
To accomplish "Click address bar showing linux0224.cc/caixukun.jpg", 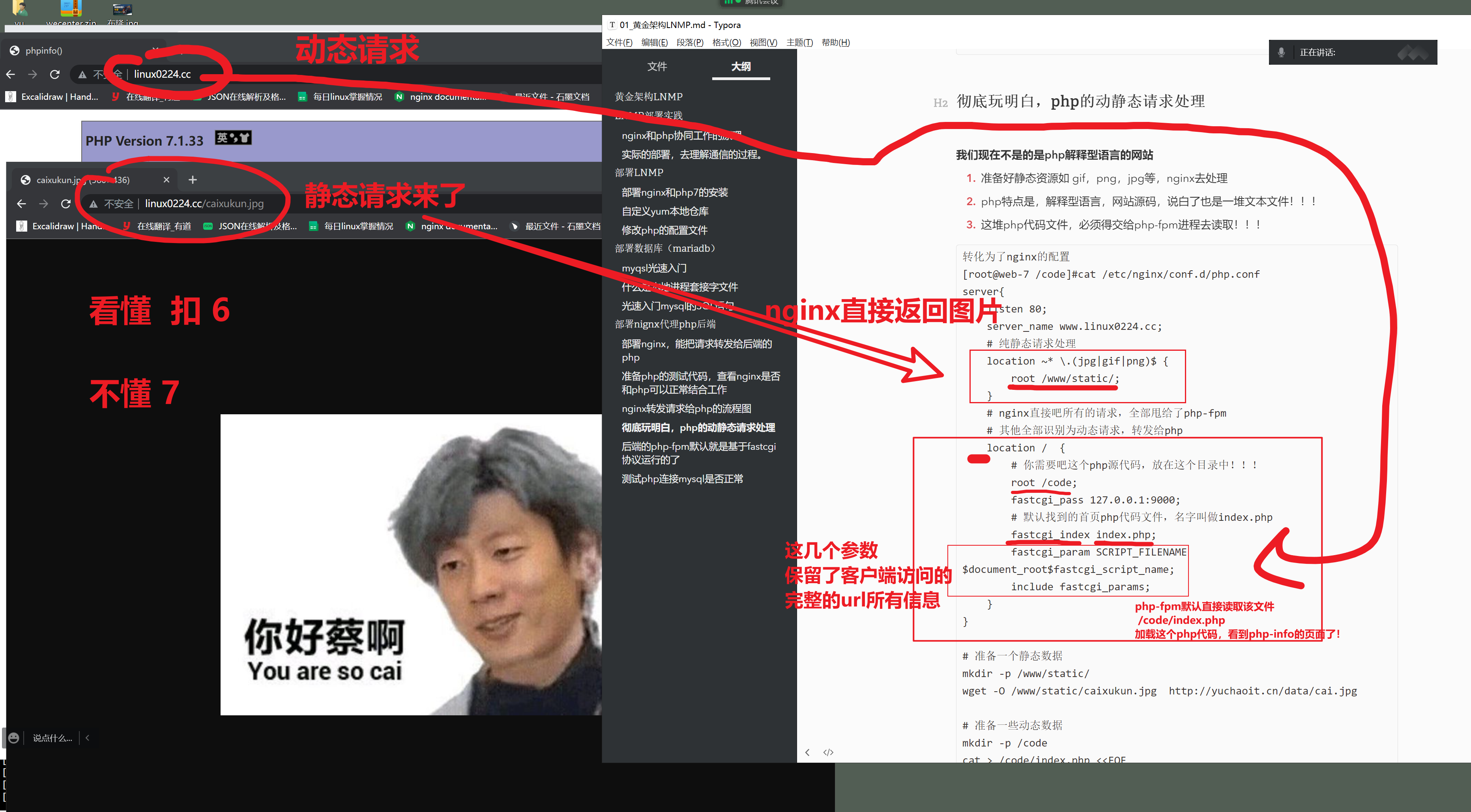I will tap(204, 204).
